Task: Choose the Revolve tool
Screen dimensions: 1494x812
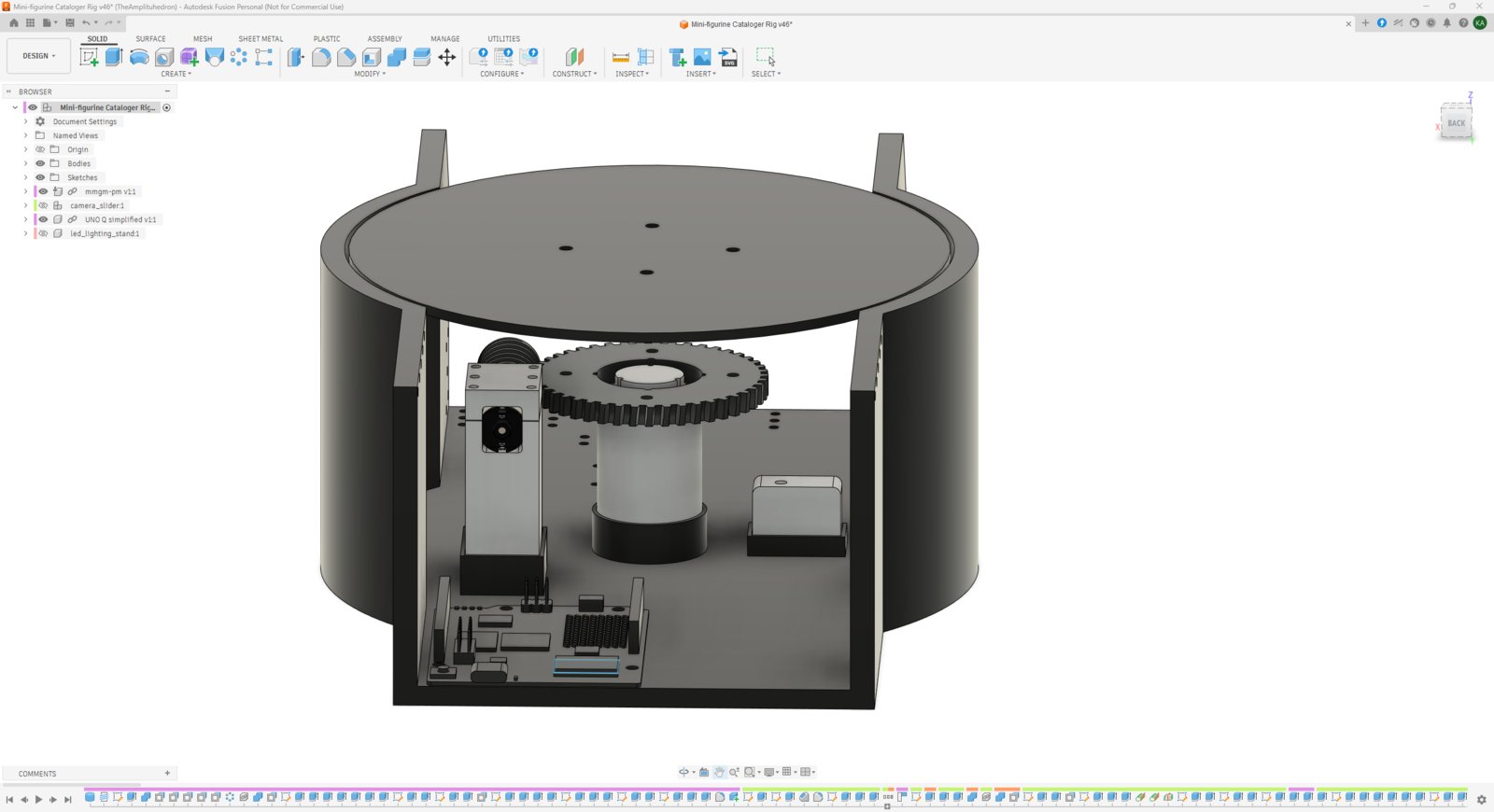Action: [x=139, y=57]
